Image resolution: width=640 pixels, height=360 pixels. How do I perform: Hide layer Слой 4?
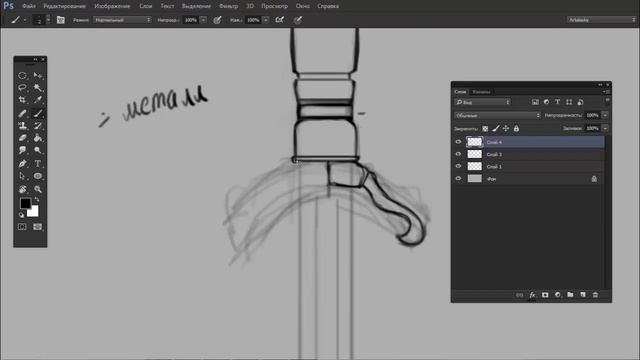[458, 142]
